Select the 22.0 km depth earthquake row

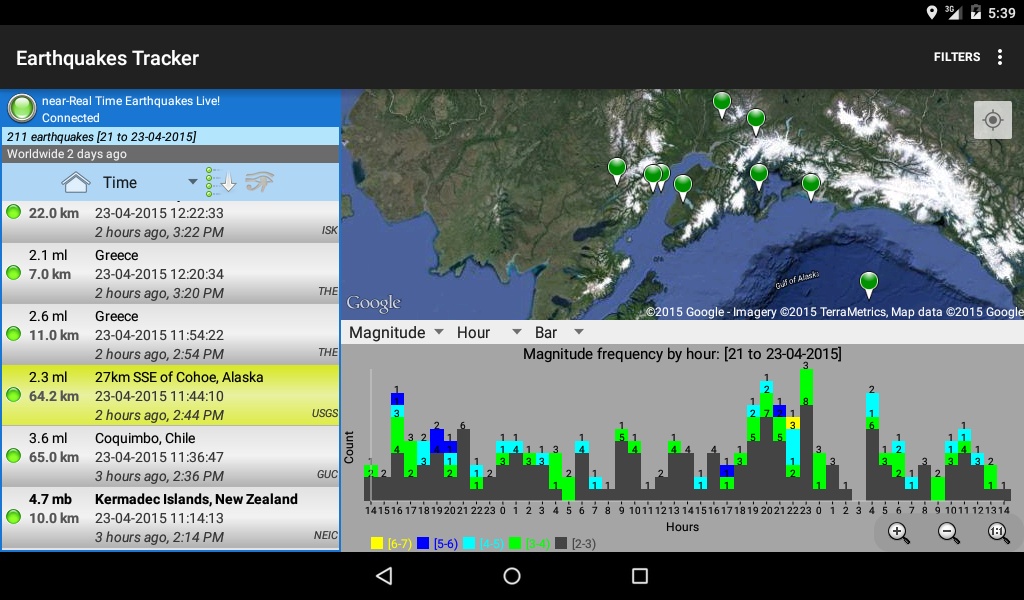[170, 221]
